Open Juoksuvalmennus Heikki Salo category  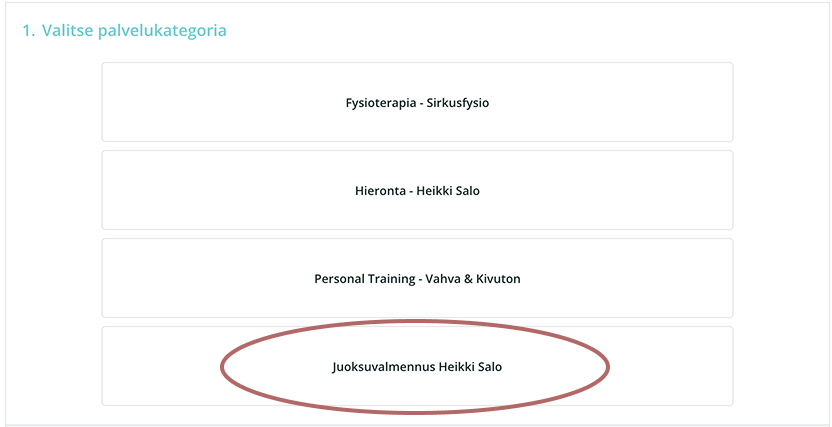point(417,366)
